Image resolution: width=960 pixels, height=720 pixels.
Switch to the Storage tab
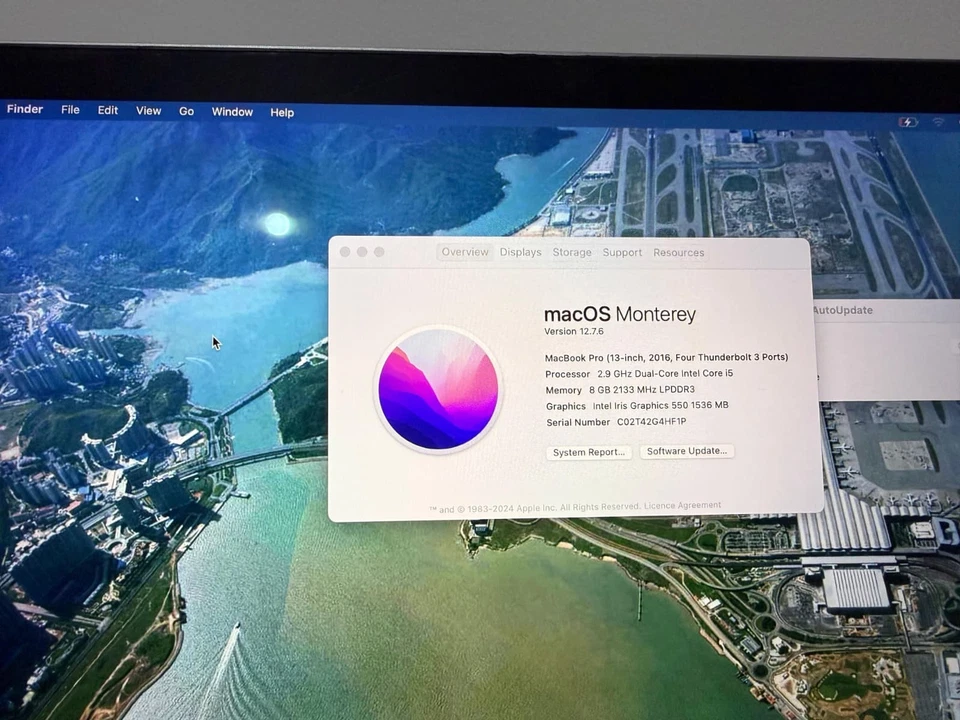point(572,252)
